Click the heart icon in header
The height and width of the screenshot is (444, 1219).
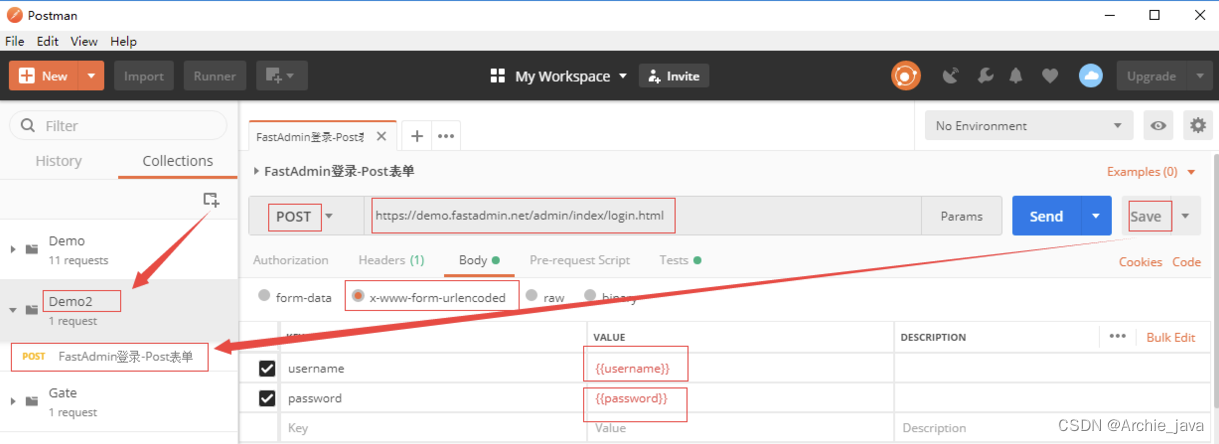tap(1049, 76)
